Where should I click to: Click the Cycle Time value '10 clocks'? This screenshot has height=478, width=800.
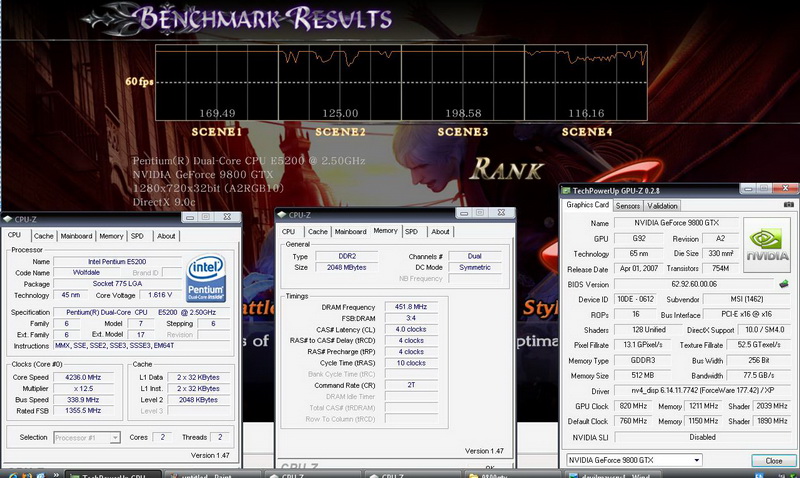tap(411, 363)
